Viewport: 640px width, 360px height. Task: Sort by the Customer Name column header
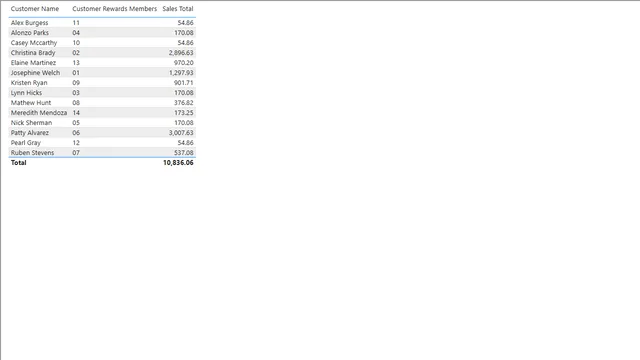click(35, 9)
